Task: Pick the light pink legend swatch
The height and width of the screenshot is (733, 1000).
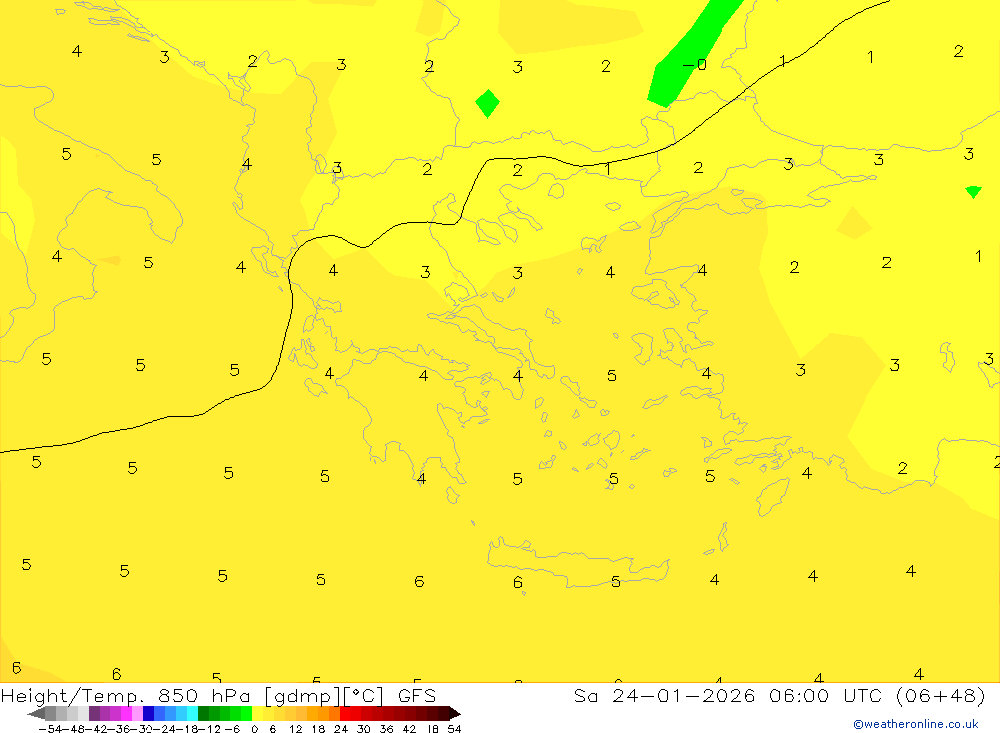Action: pos(138,714)
